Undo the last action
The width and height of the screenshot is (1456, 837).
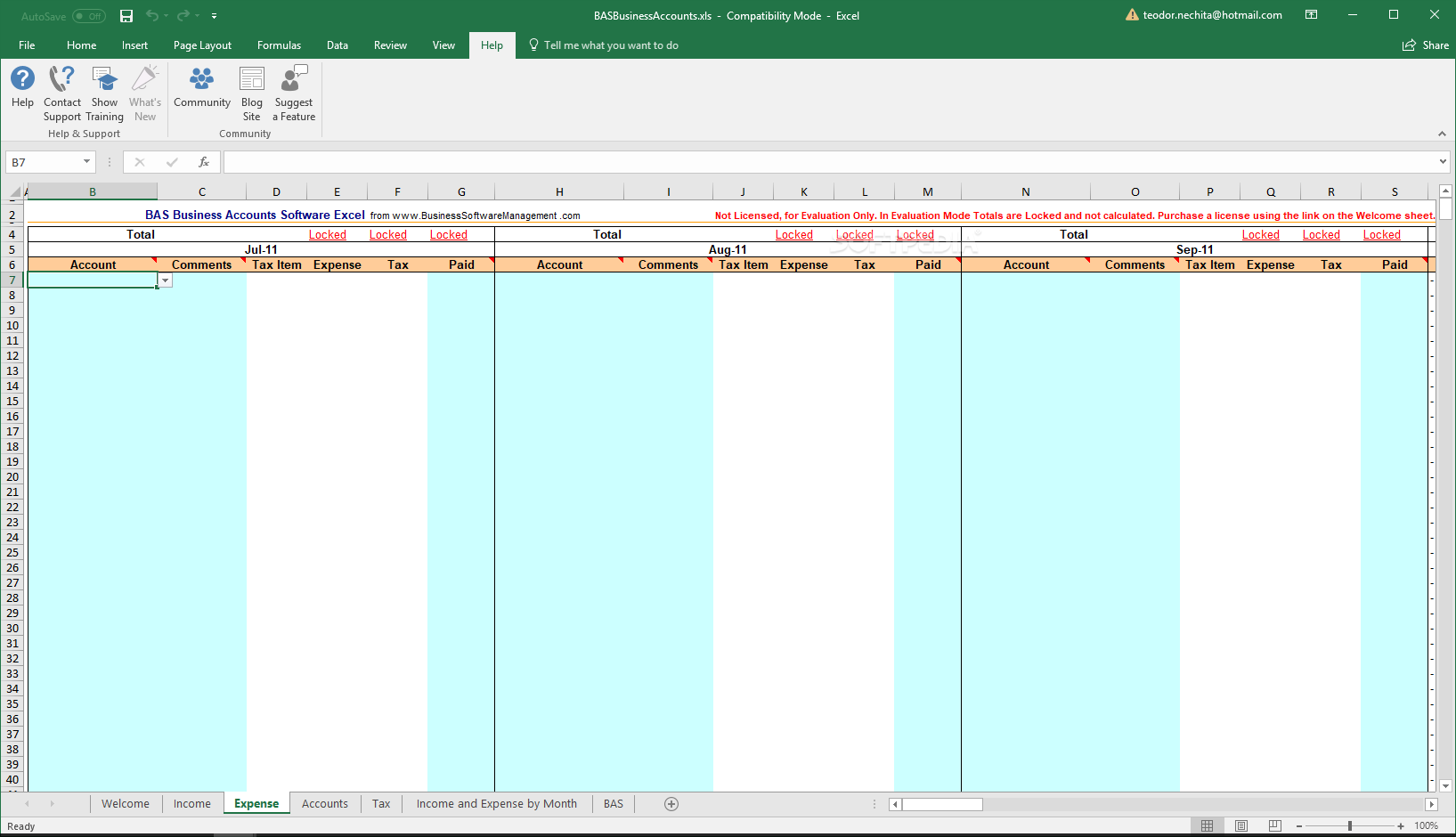[x=152, y=16]
